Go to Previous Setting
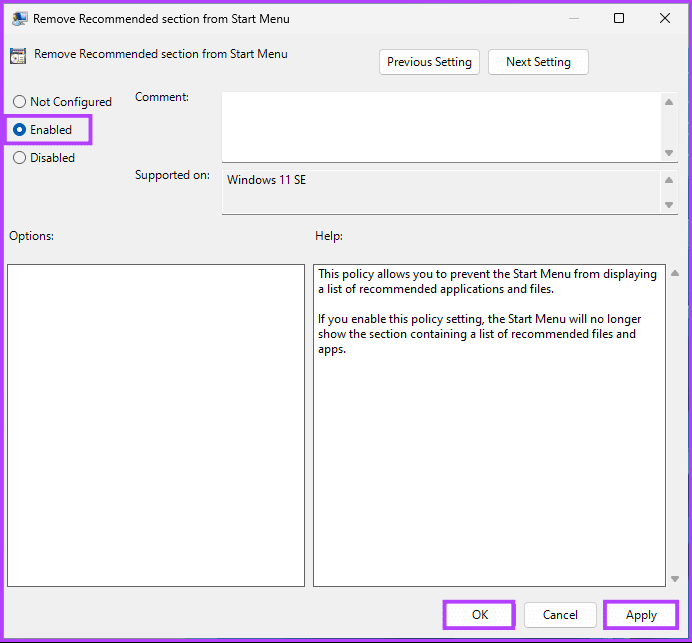 tap(429, 62)
